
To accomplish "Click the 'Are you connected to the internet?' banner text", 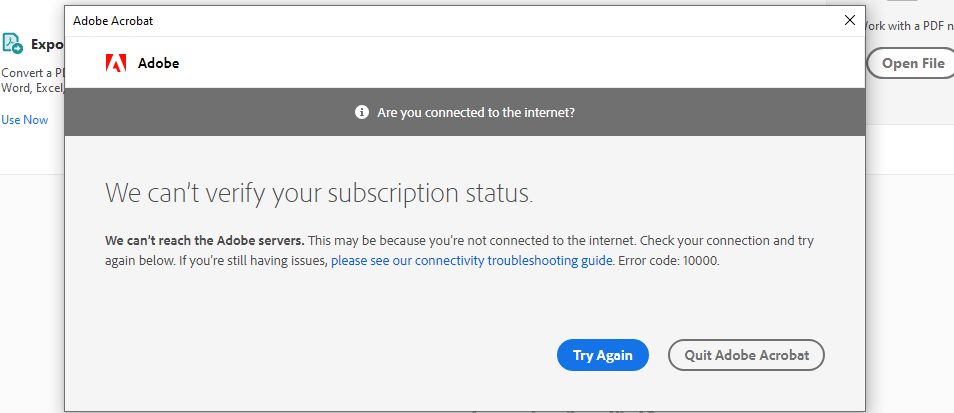I will click(x=476, y=113).
